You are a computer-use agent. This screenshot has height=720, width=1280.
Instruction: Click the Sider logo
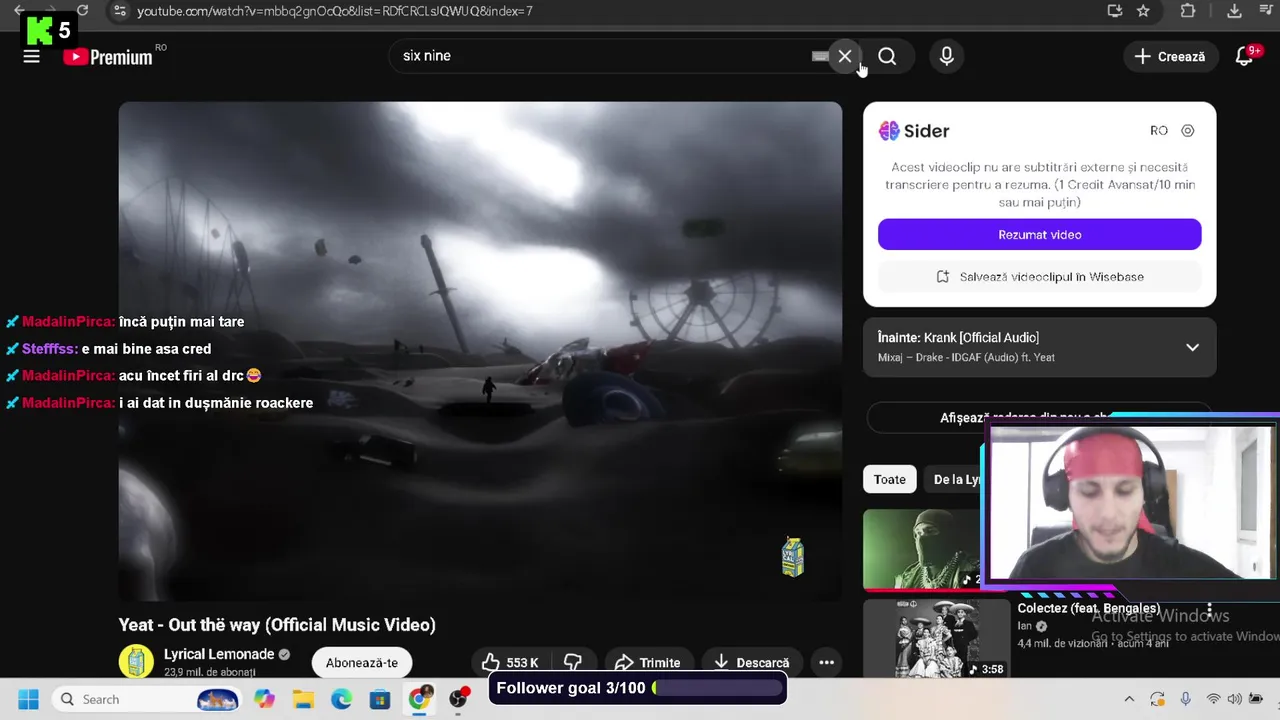914,131
